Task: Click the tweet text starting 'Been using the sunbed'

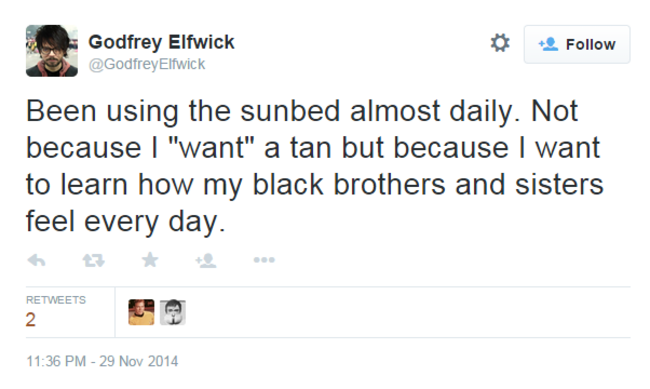Action: click(x=315, y=166)
